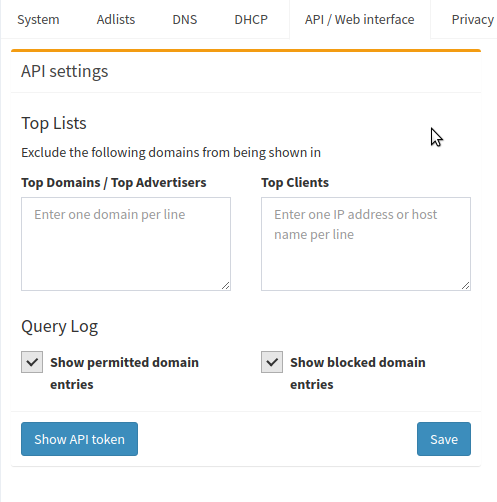497x502 pixels.
Task: Click the 'Show blocked domain entries' label
Action: (358, 373)
